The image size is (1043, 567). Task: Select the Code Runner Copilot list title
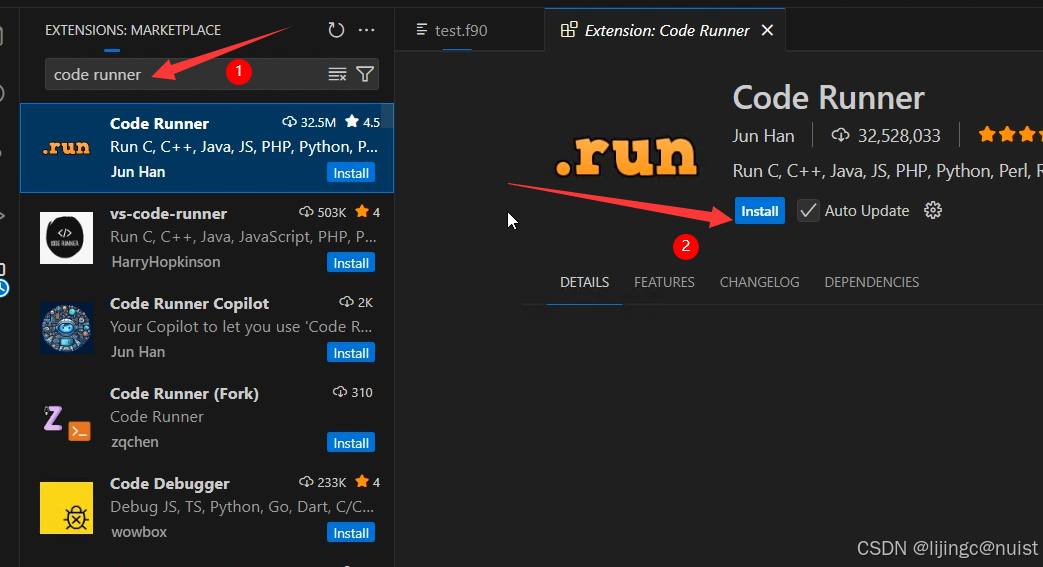tap(189, 303)
